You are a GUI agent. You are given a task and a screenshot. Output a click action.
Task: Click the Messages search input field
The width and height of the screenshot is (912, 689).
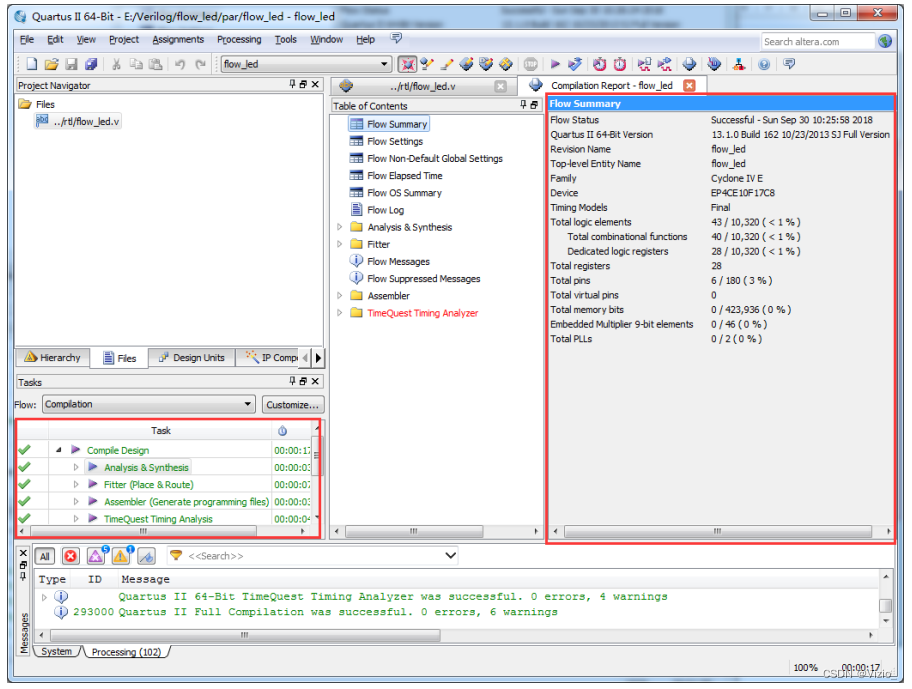coord(312,556)
